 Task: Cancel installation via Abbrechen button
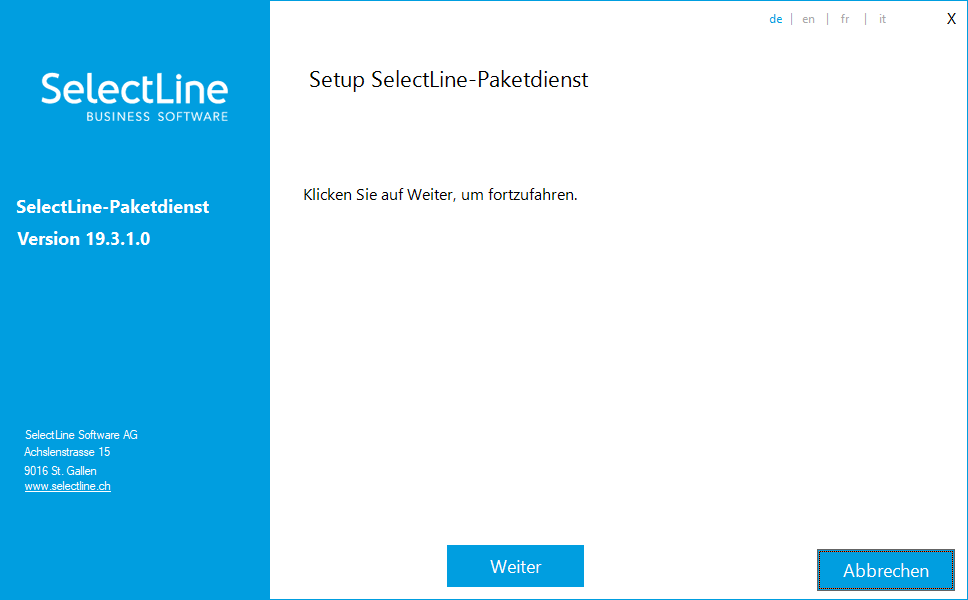[x=886, y=570]
